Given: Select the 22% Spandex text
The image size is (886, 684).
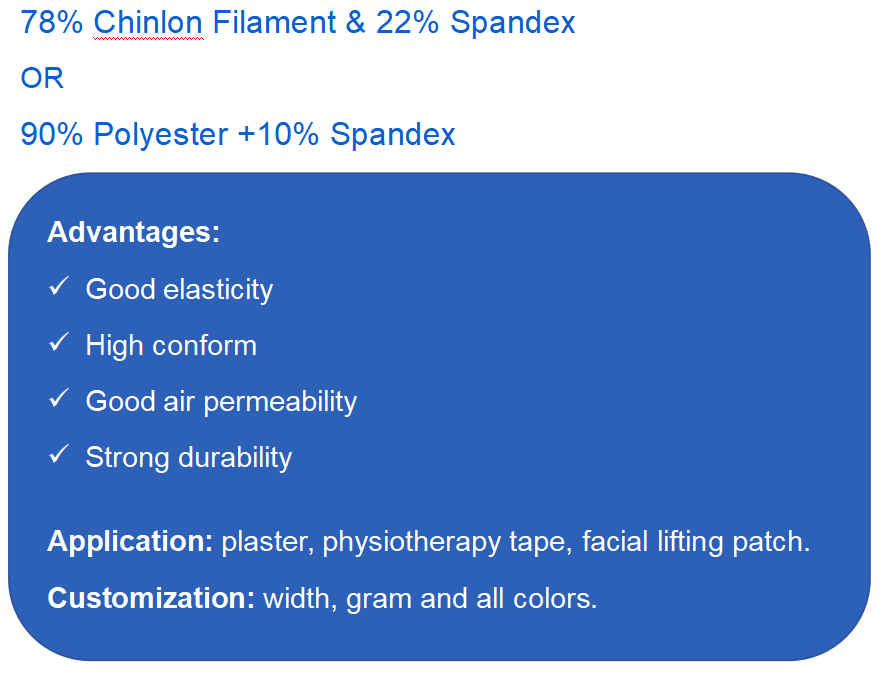Looking at the screenshot, I should click(476, 24).
